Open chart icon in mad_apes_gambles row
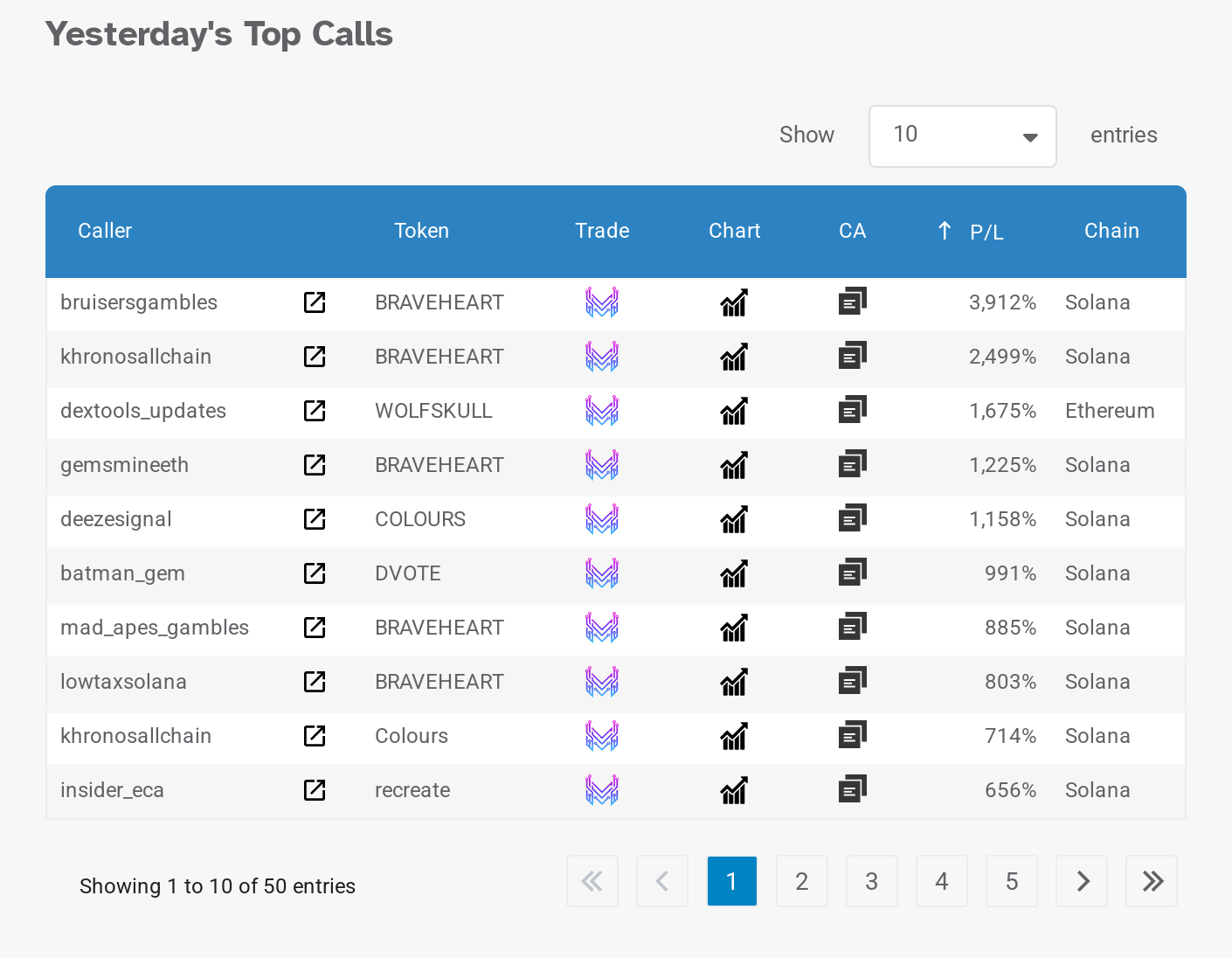 click(x=734, y=628)
